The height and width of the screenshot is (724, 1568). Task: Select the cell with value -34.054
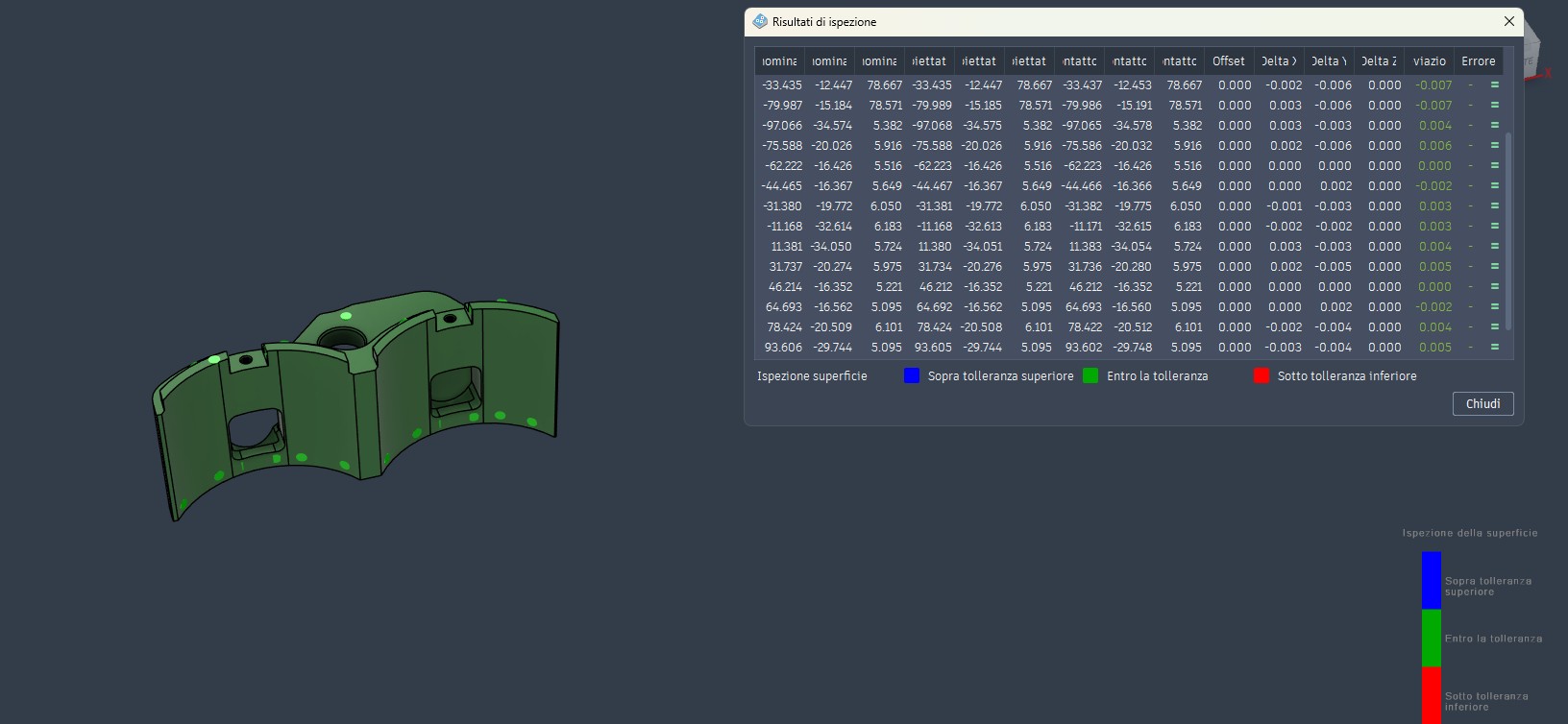click(x=1132, y=247)
